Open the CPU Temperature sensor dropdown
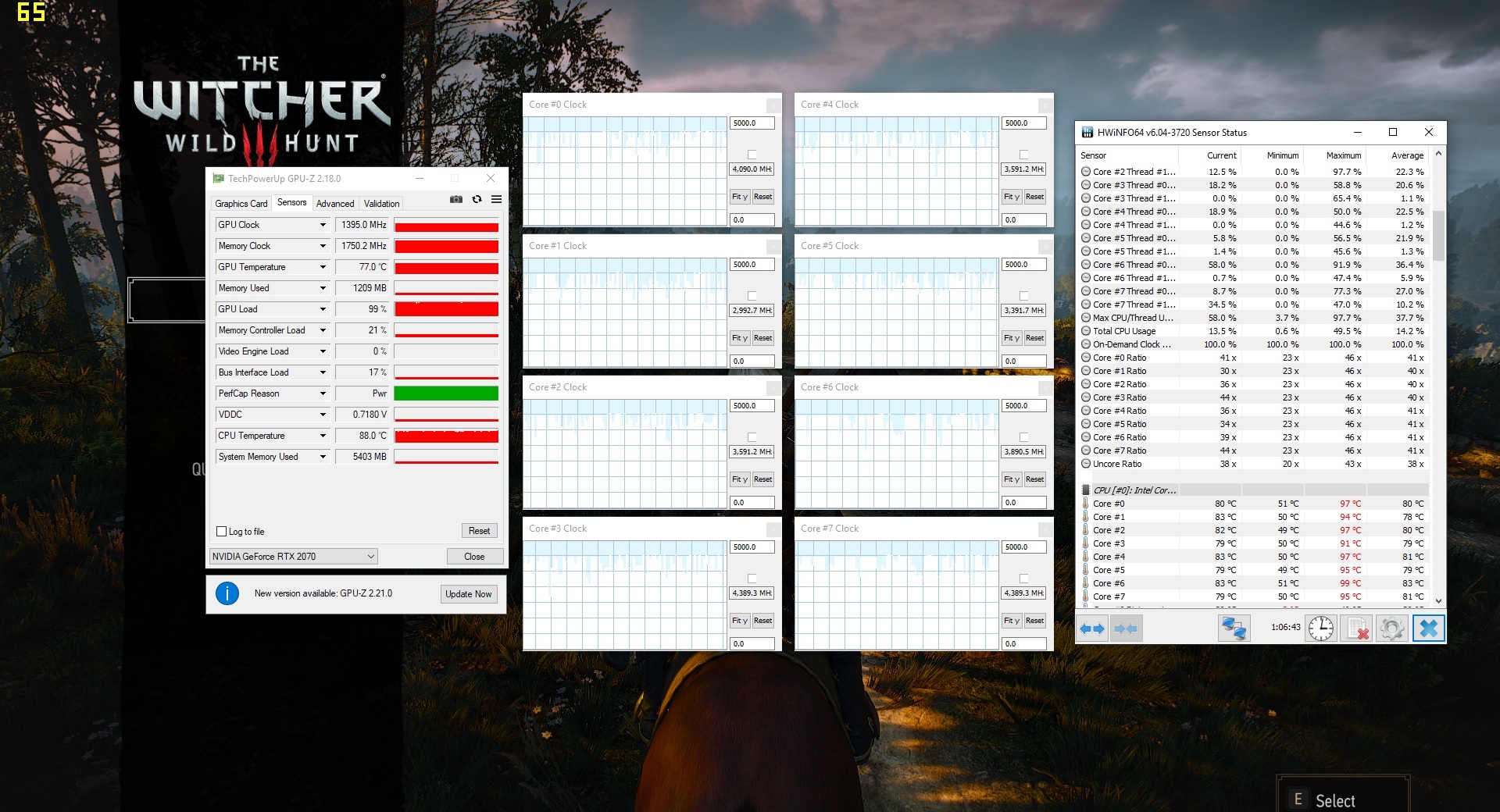This screenshot has height=812, width=1500. 323,436
